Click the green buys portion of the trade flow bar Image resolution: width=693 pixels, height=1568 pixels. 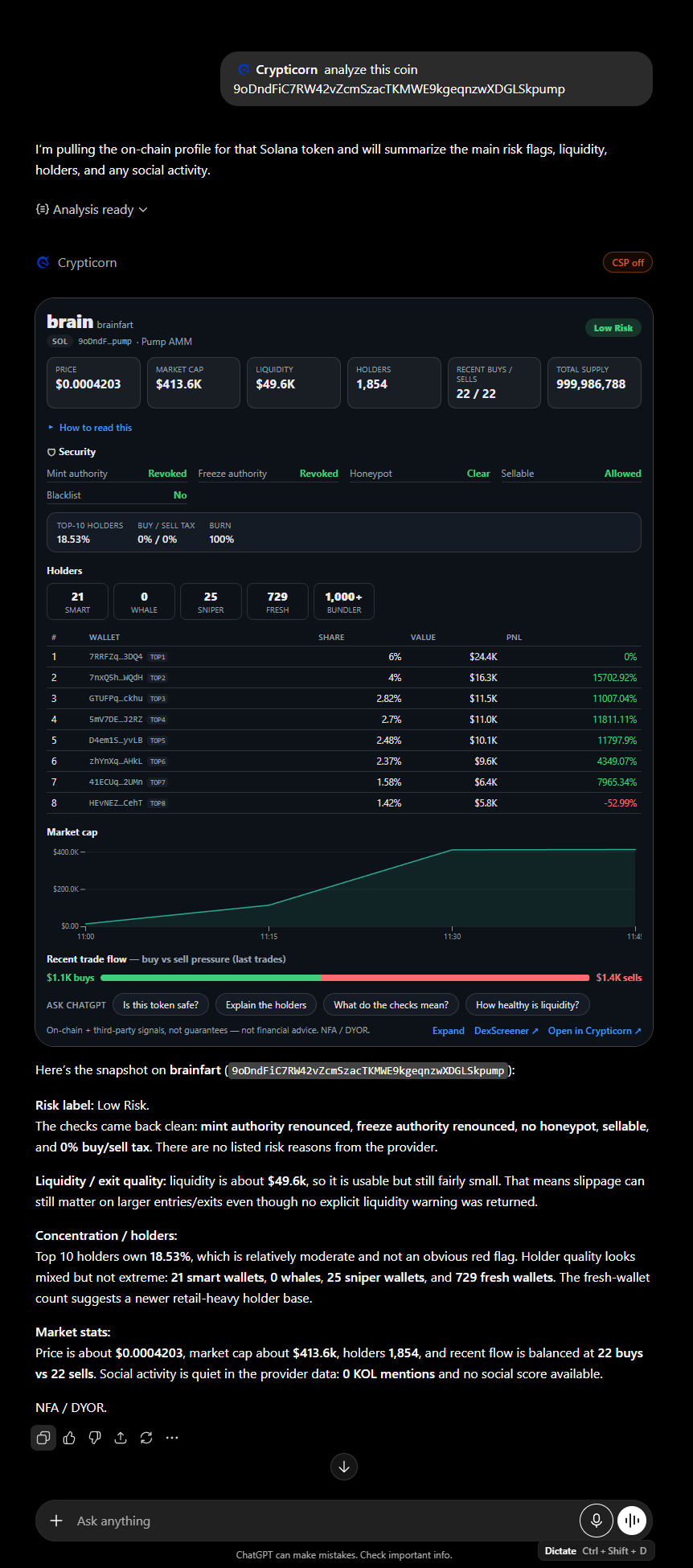coord(211,978)
